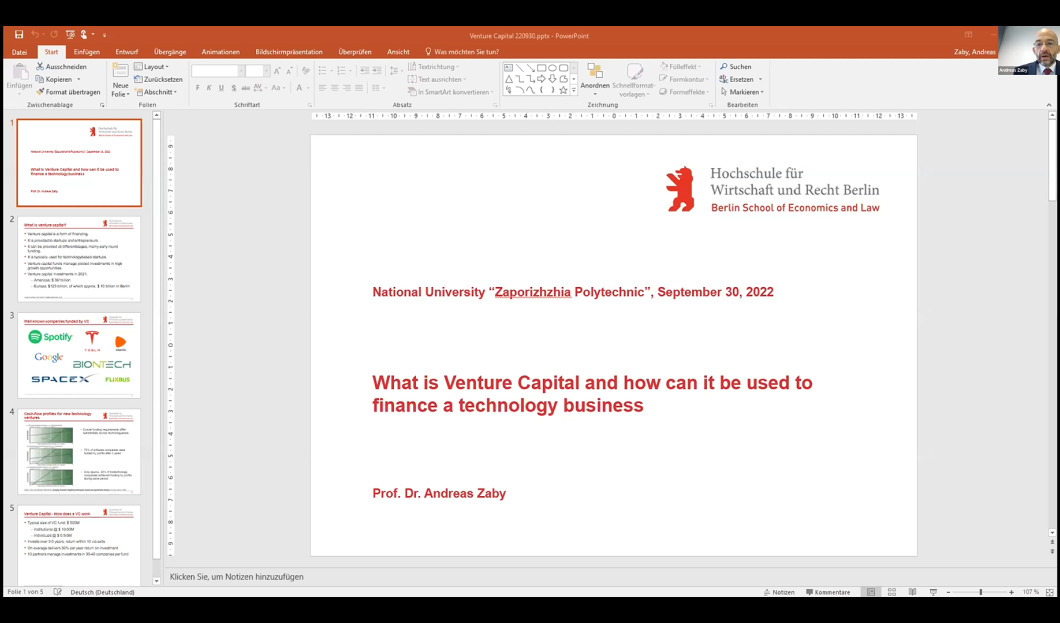Screen dimensions: 1060x623
Task: Toggle the Kommentare pane
Action: [826, 592]
